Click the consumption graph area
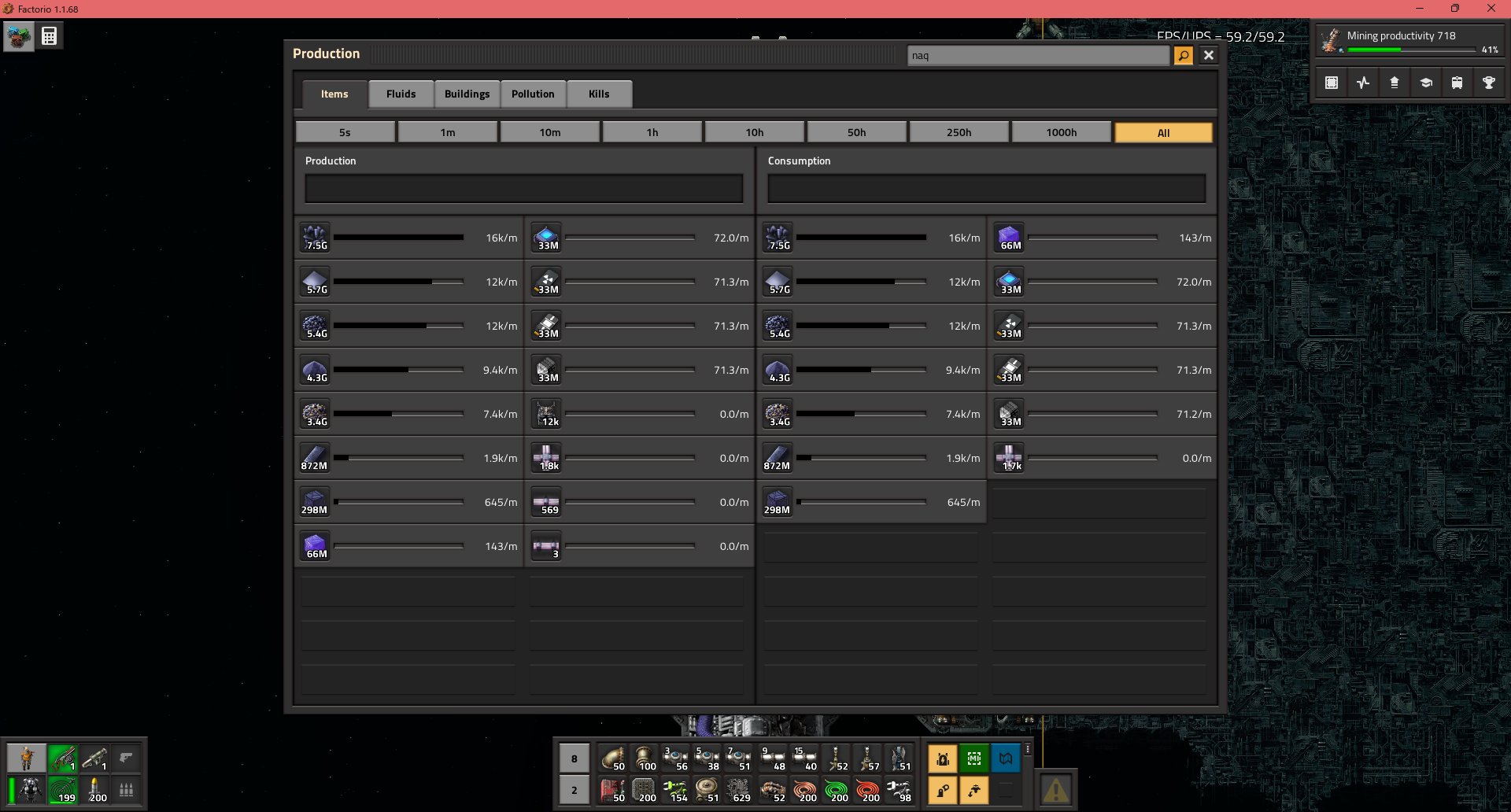This screenshot has width=1511, height=812. coord(987,189)
